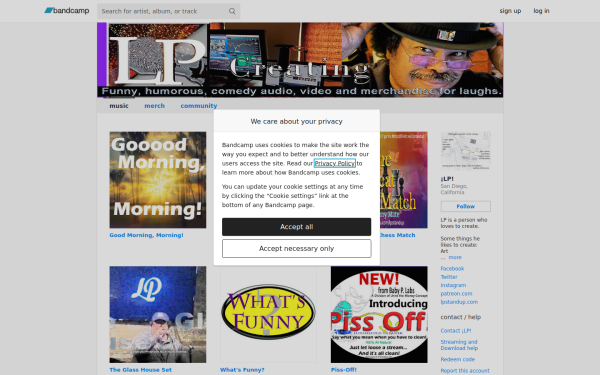Click the ¡LP! artist name text
The image size is (600, 375).
tap(447, 179)
